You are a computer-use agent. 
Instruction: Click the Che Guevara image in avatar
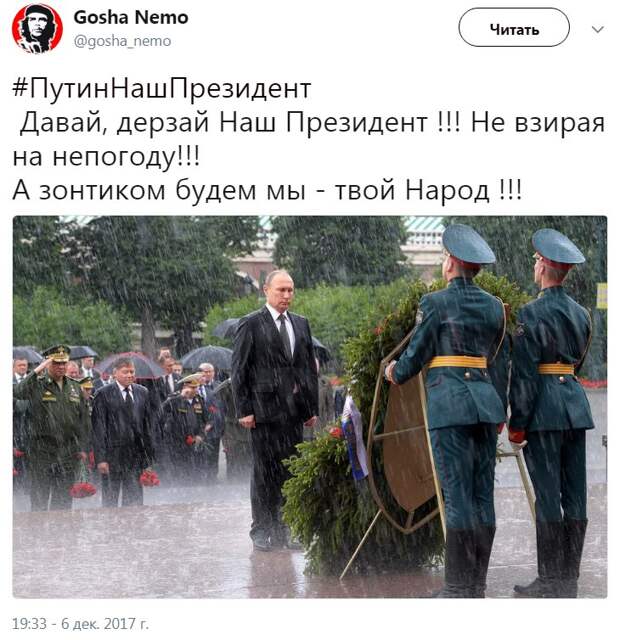coord(37,29)
